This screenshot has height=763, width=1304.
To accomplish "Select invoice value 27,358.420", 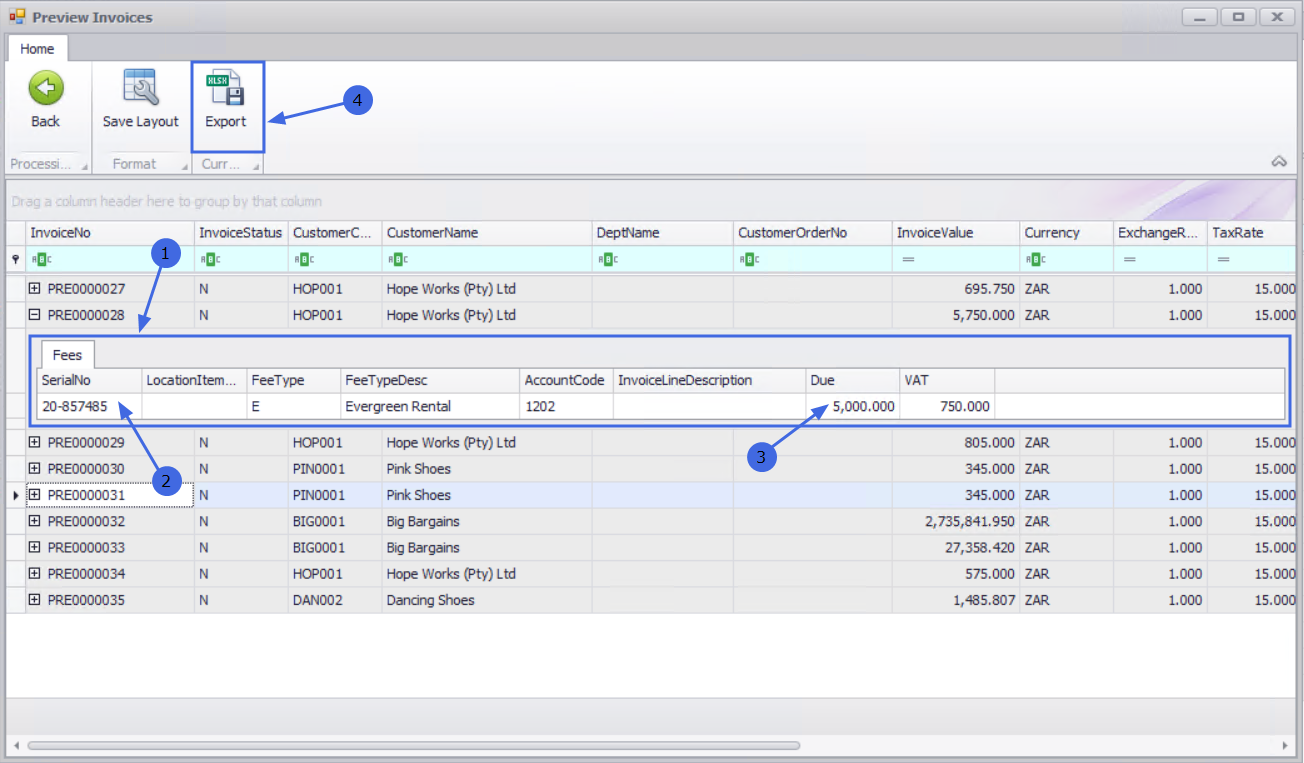I will (956, 548).
